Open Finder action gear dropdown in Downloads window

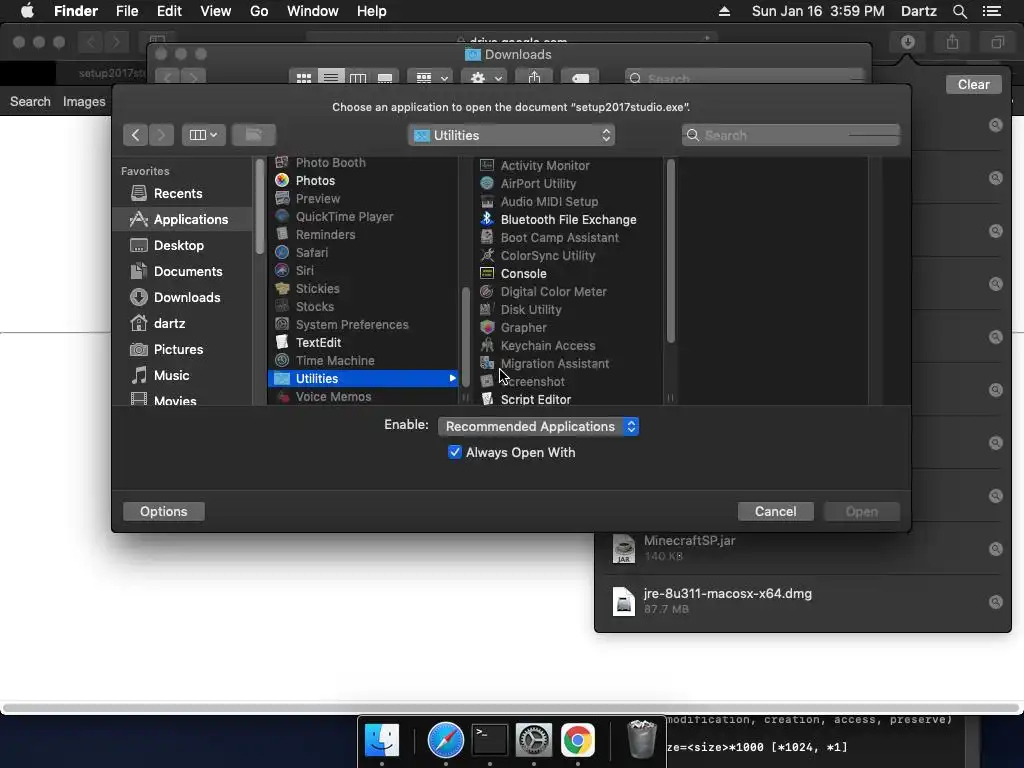pos(486,78)
